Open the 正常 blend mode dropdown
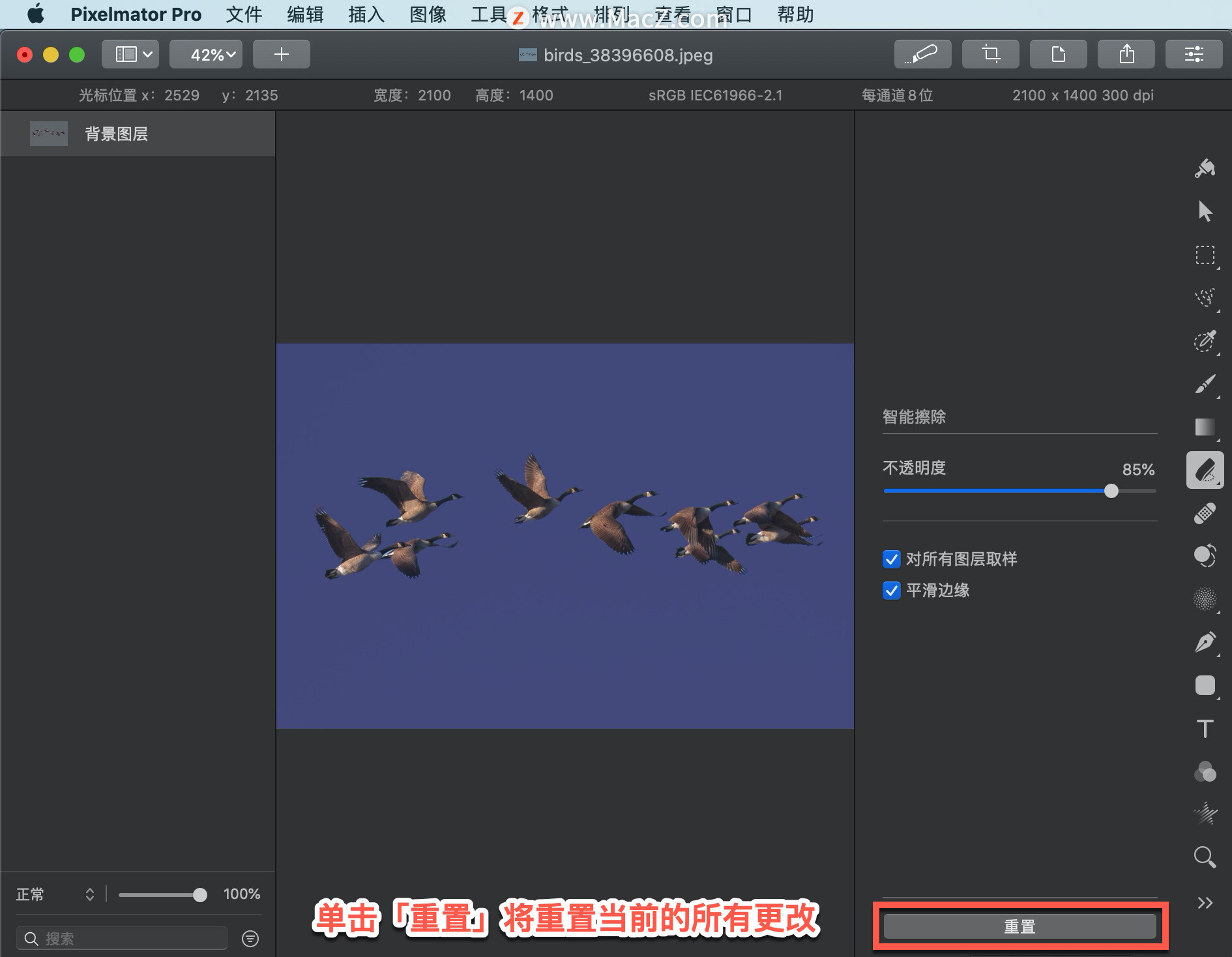This screenshot has width=1232, height=957. click(55, 894)
